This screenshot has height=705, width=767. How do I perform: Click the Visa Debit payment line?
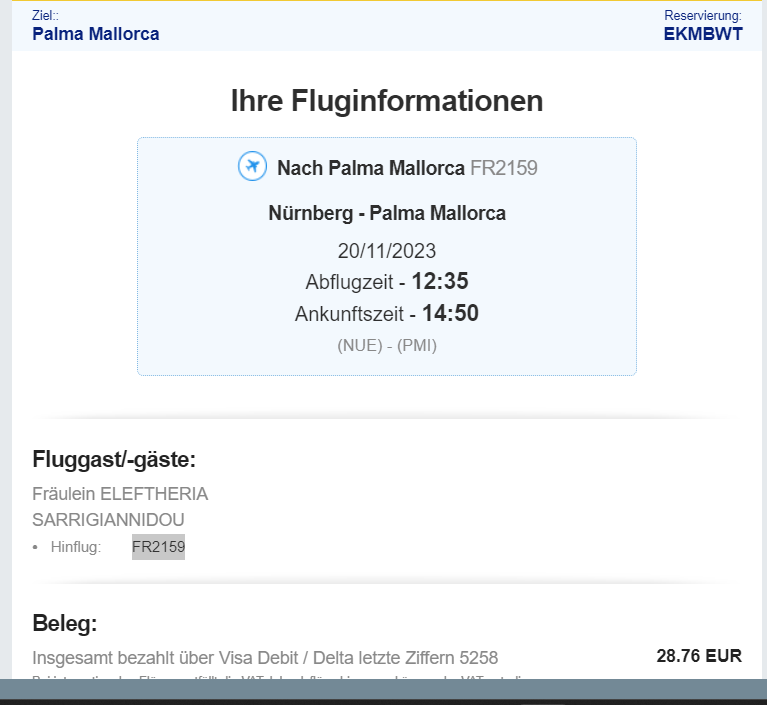[x=265, y=657]
